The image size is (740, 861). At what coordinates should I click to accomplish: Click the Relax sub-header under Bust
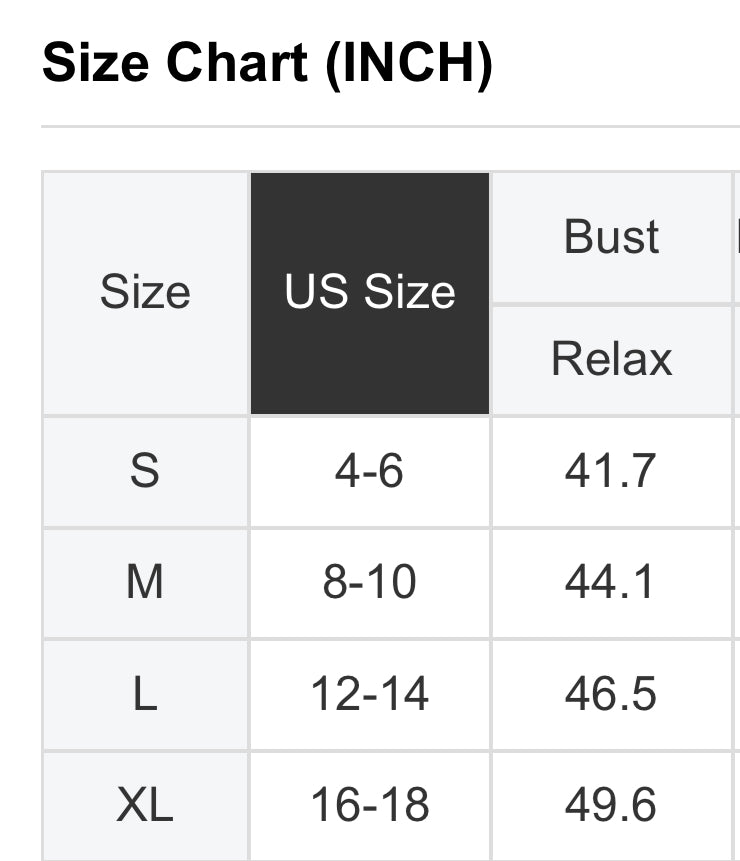(x=611, y=358)
